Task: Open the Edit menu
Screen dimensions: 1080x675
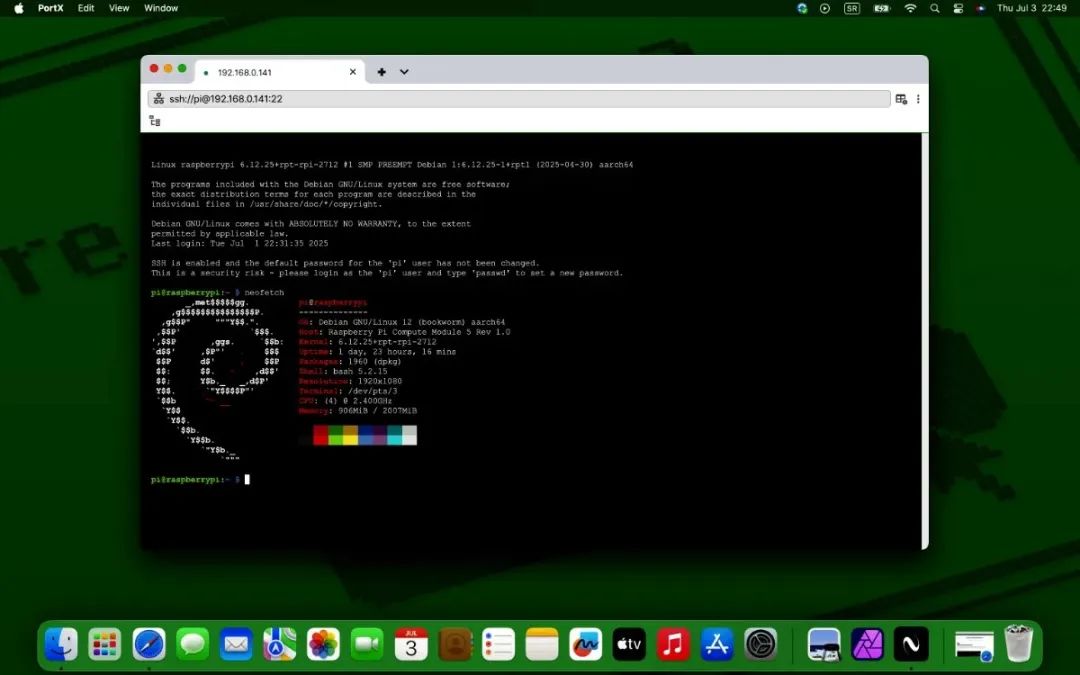Action: click(86, 8)
